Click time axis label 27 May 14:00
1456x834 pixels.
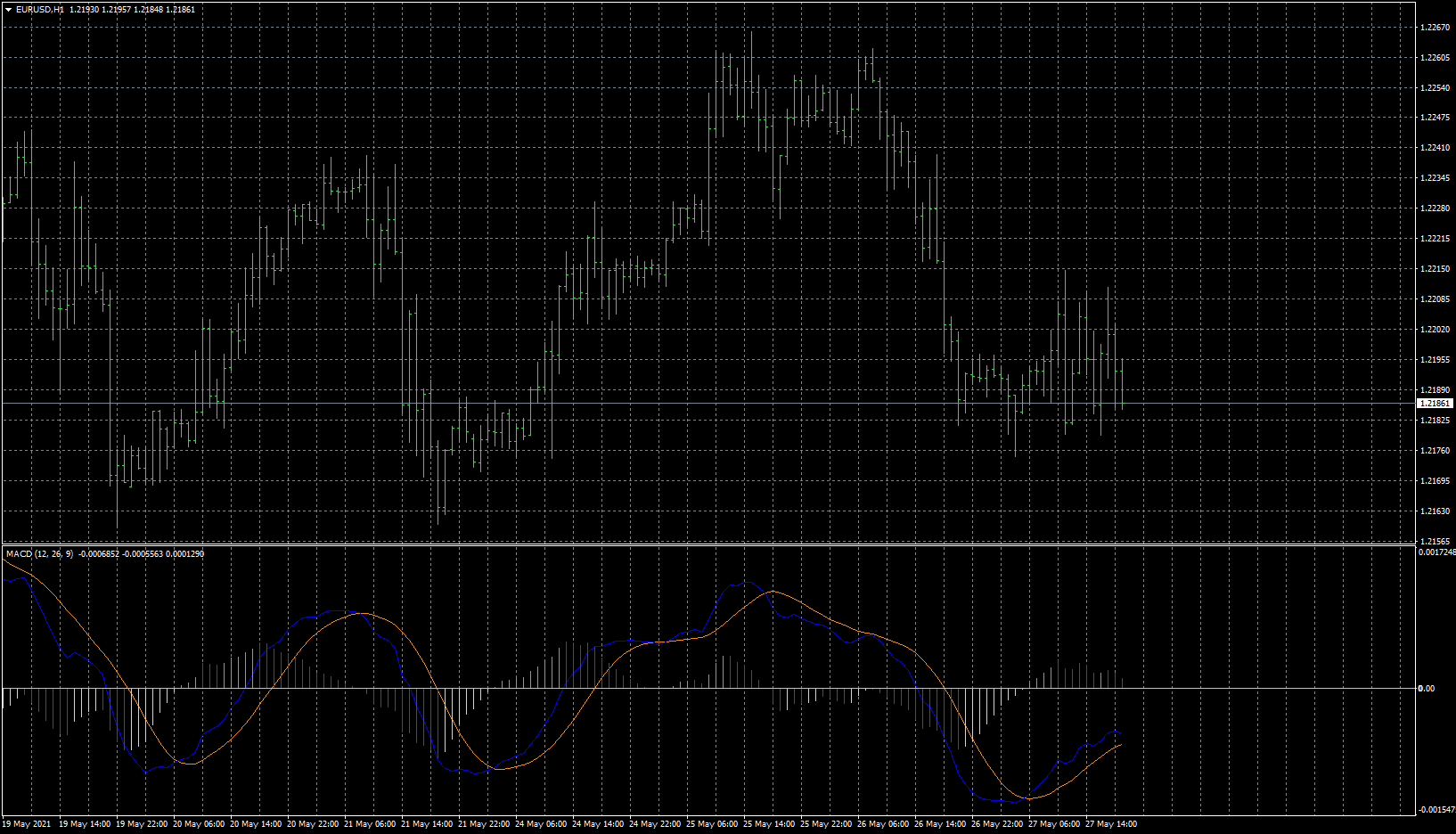tap(1111, 824)
